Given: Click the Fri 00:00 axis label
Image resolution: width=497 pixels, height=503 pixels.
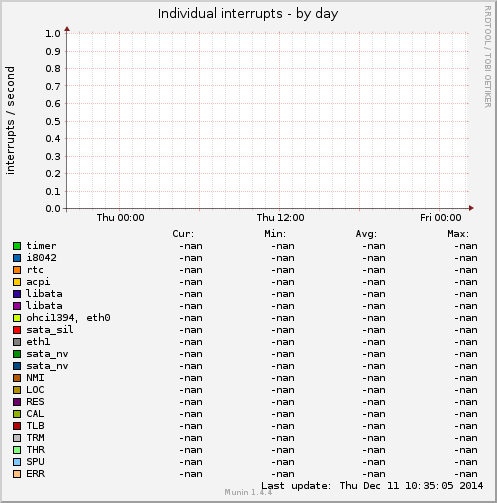Looking at the screenshot, I should 441,218.
